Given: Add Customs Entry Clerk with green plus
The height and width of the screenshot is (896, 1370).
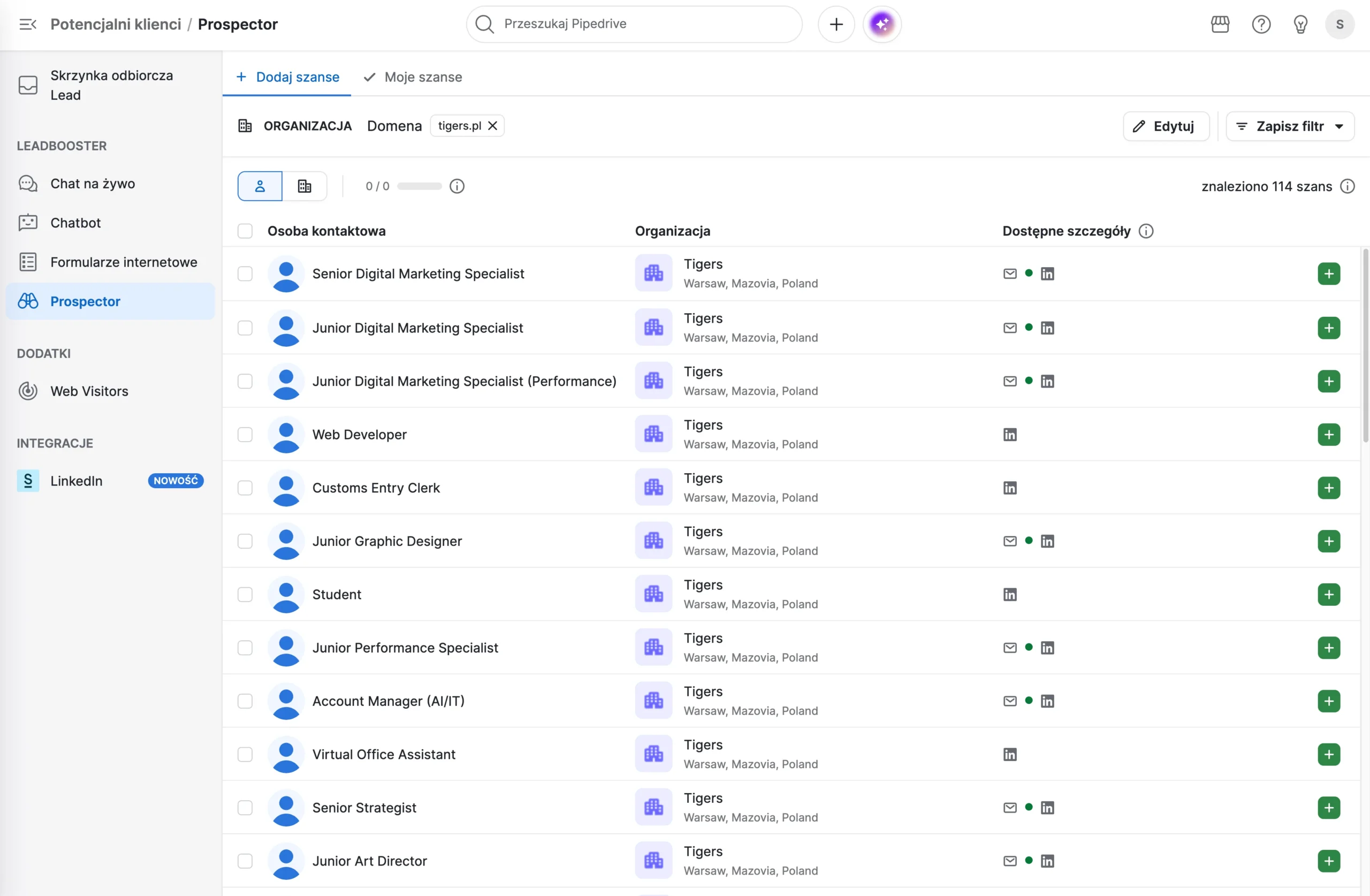Looking at the screenshot, I should (x=1329, y=488).
